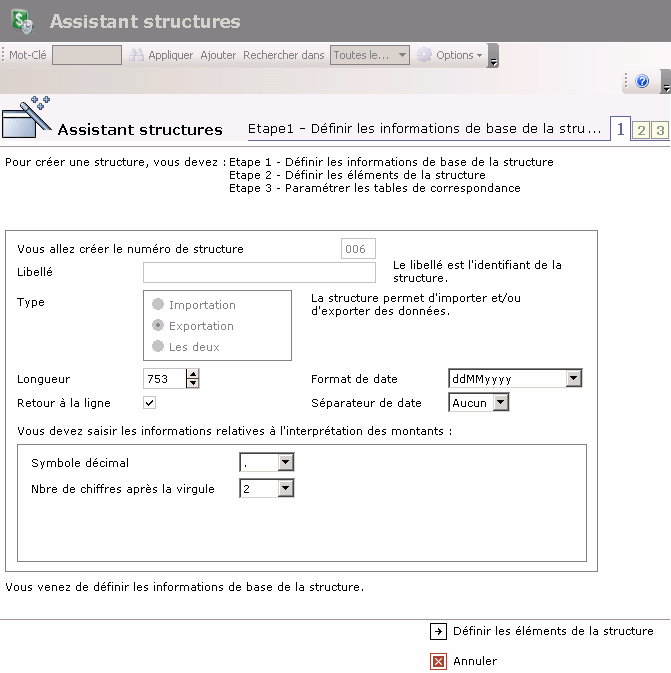Expand the Séparateur de date dropdown
Viewport: 671px width, 673px height.
tap(501, 403)
